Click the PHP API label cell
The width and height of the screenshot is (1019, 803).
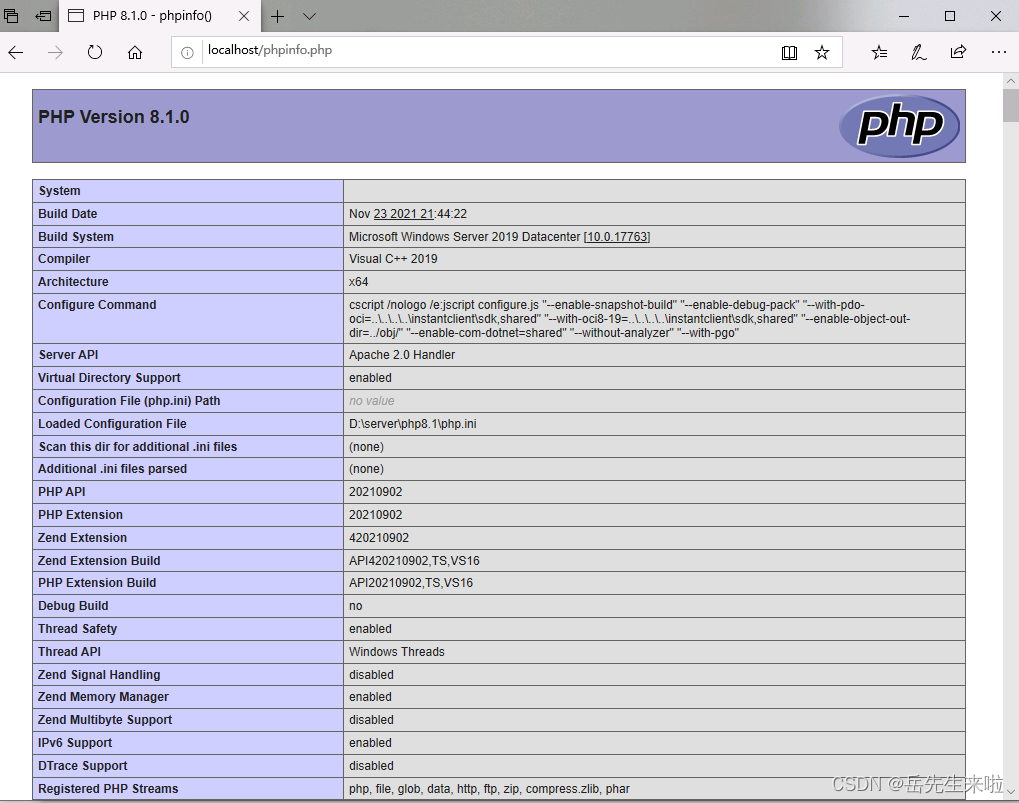[x=188, y=492]
